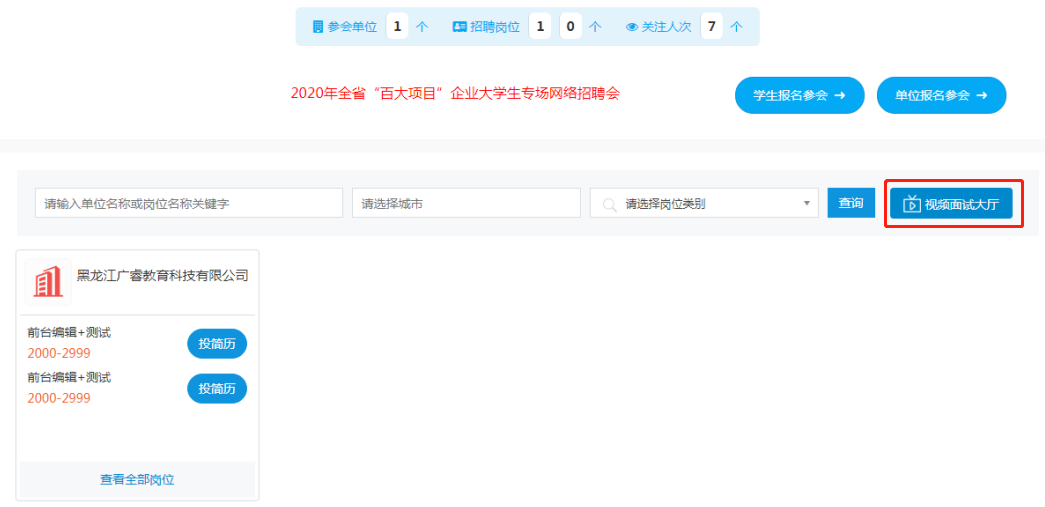
Task: Click the eye icon beside 关注人次
Action: [632, 27]
